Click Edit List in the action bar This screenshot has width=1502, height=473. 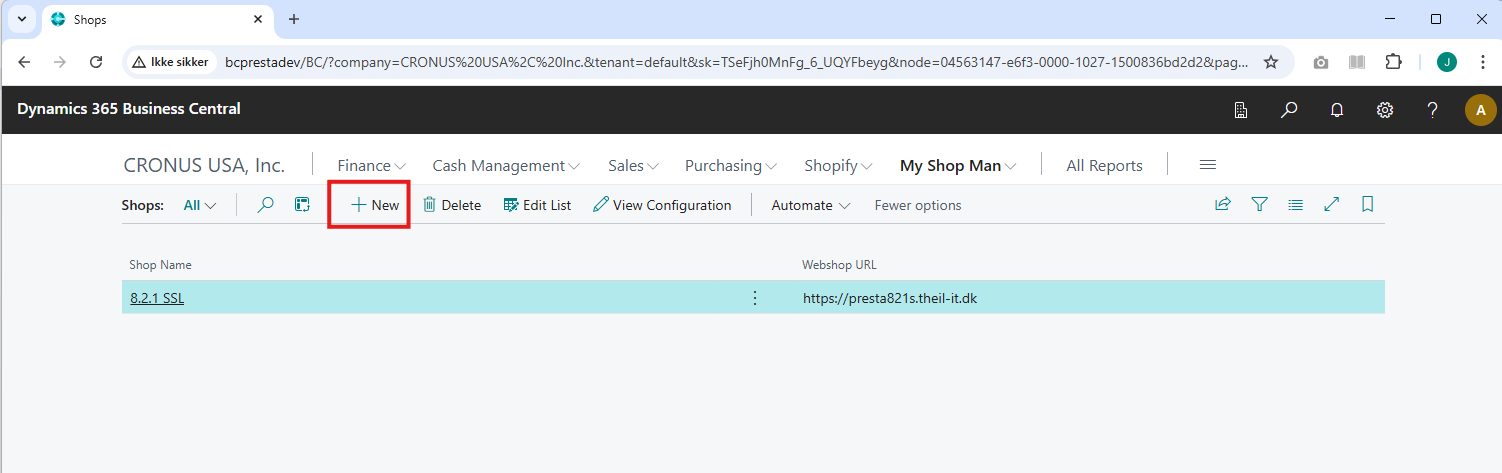point(537,205)
